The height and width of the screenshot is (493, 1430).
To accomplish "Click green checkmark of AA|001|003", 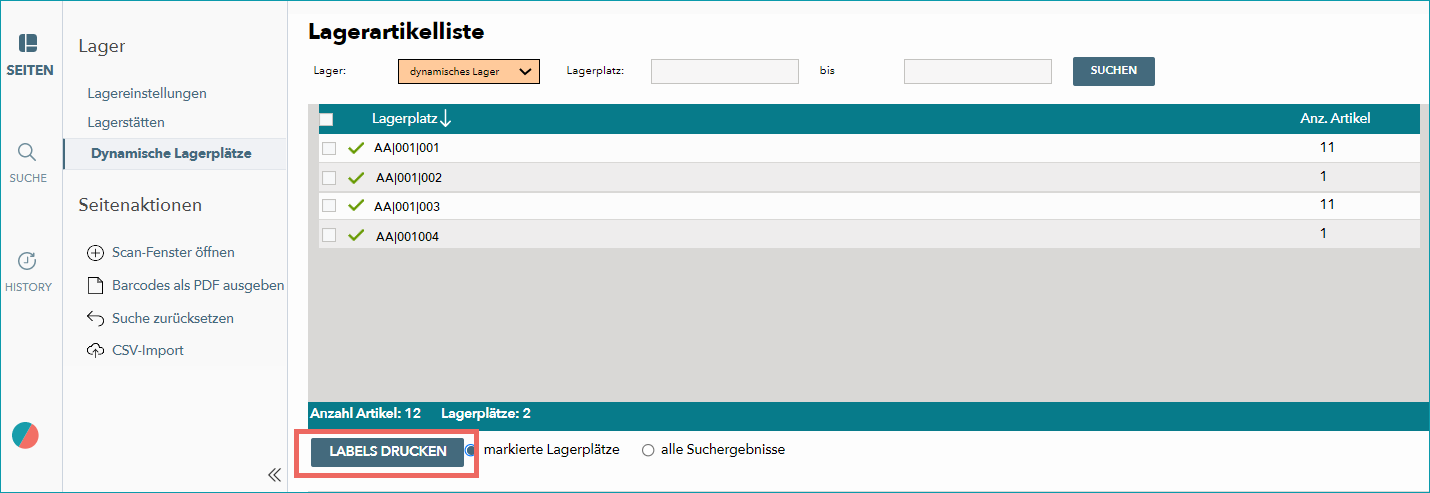I will coord(355,206).
